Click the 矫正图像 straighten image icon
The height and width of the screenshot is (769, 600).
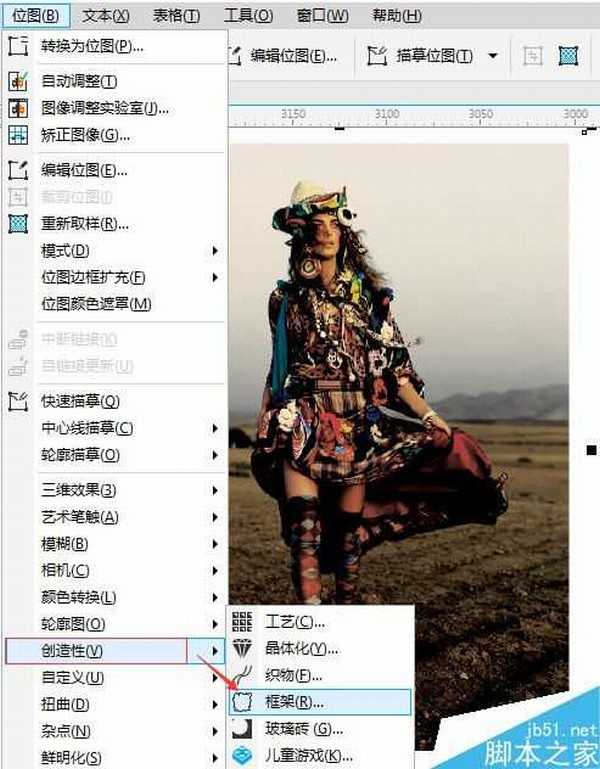tap(17, 135)
